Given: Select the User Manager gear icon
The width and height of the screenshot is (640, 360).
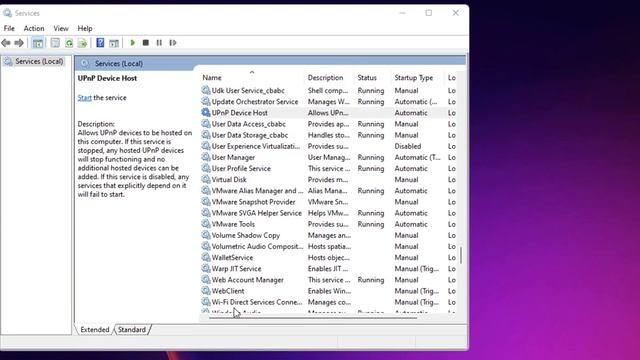Looking at the screenshot, I should coord(206,157).
